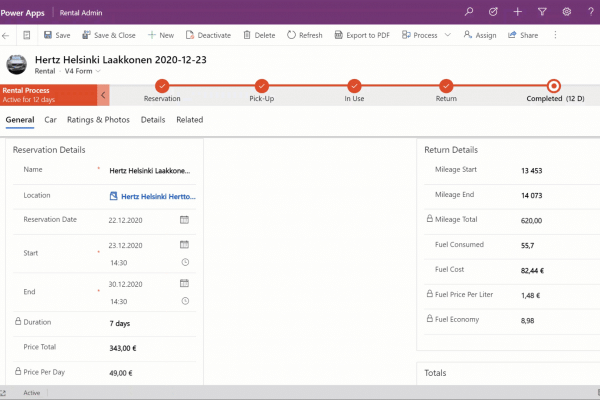
Task: Click the Reservation Date field 22.12.2020
Action: pos(126,220)
